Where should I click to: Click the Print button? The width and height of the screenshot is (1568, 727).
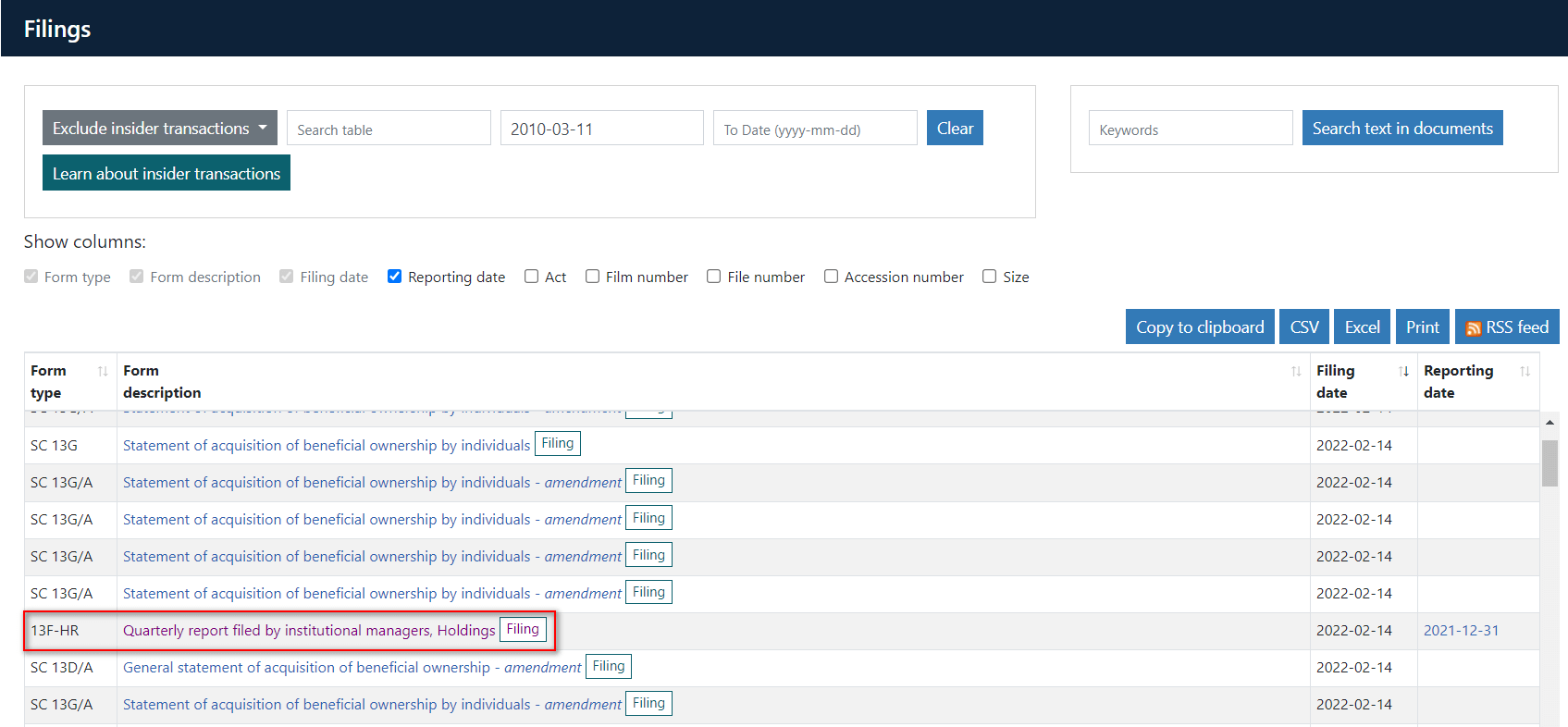tap(1422, 327)
